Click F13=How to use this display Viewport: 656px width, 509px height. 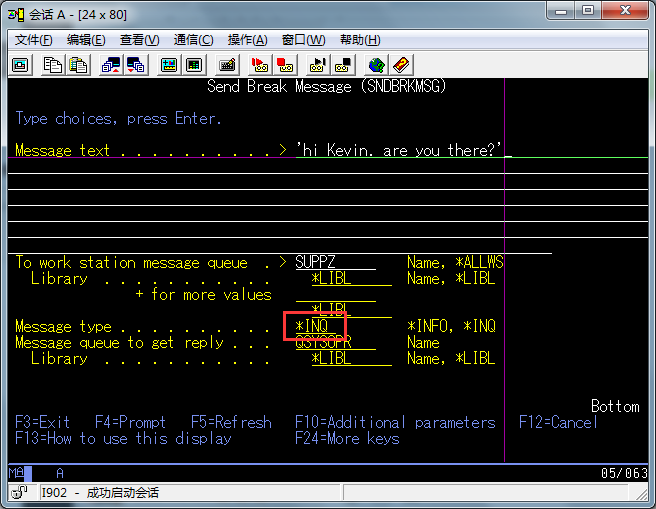click(x=123, y=438)
